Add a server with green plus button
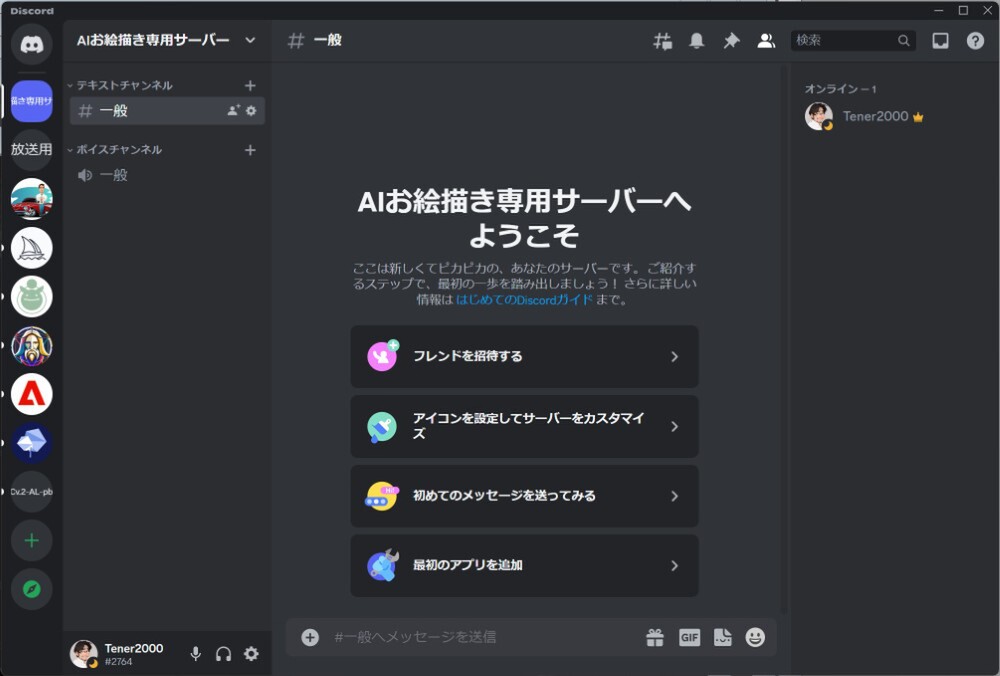The width and height of the screenshot is (1000, 676). click(x=31, y=541)
